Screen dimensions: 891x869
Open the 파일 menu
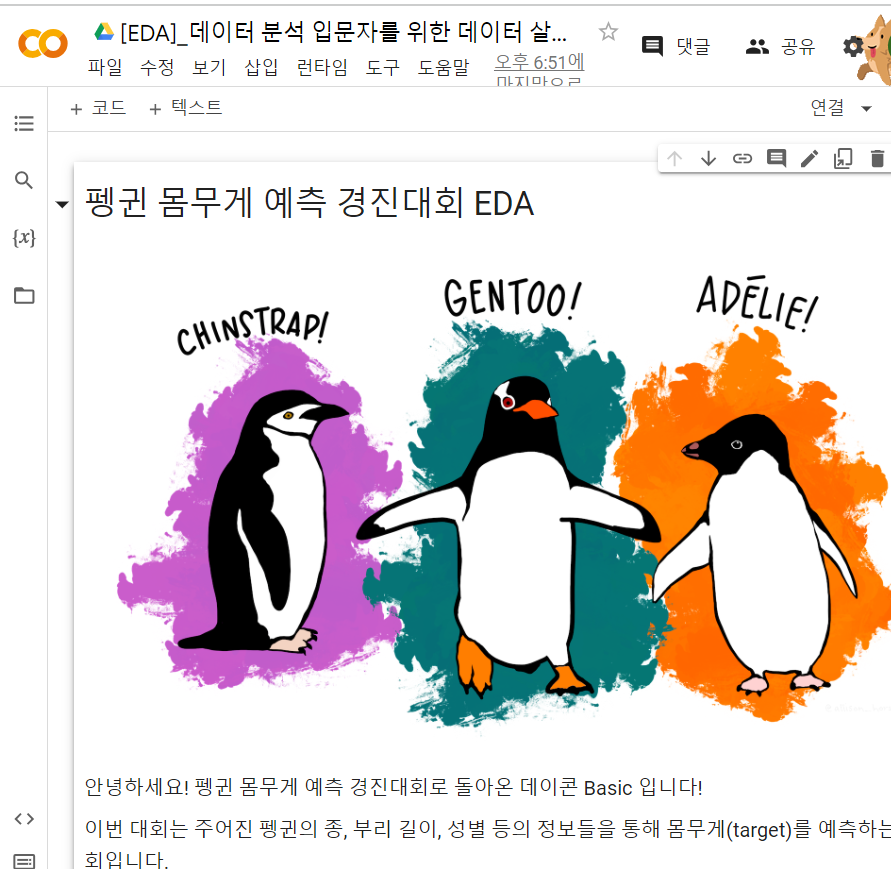pos(105,67)
